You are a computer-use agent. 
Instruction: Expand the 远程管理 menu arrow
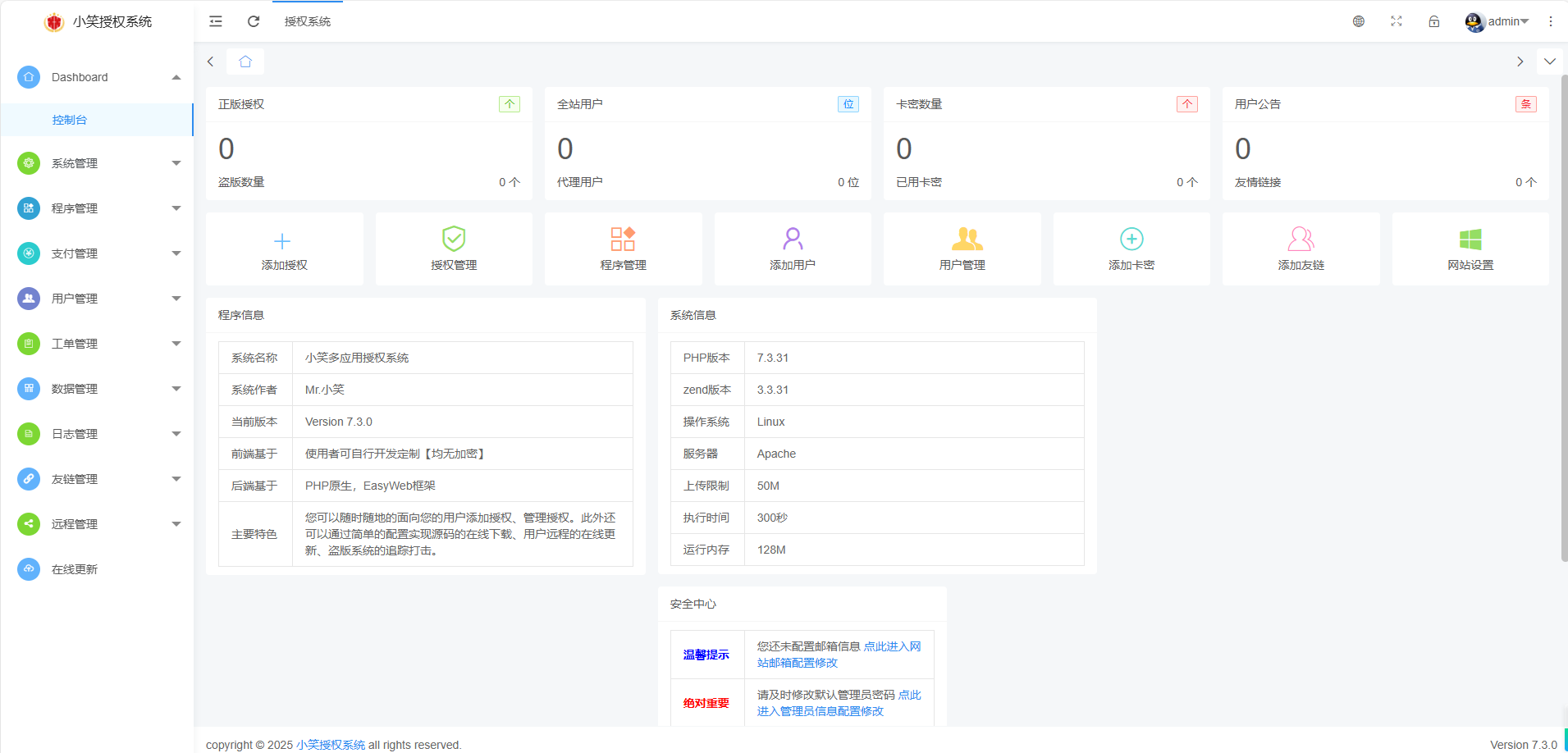176,524
